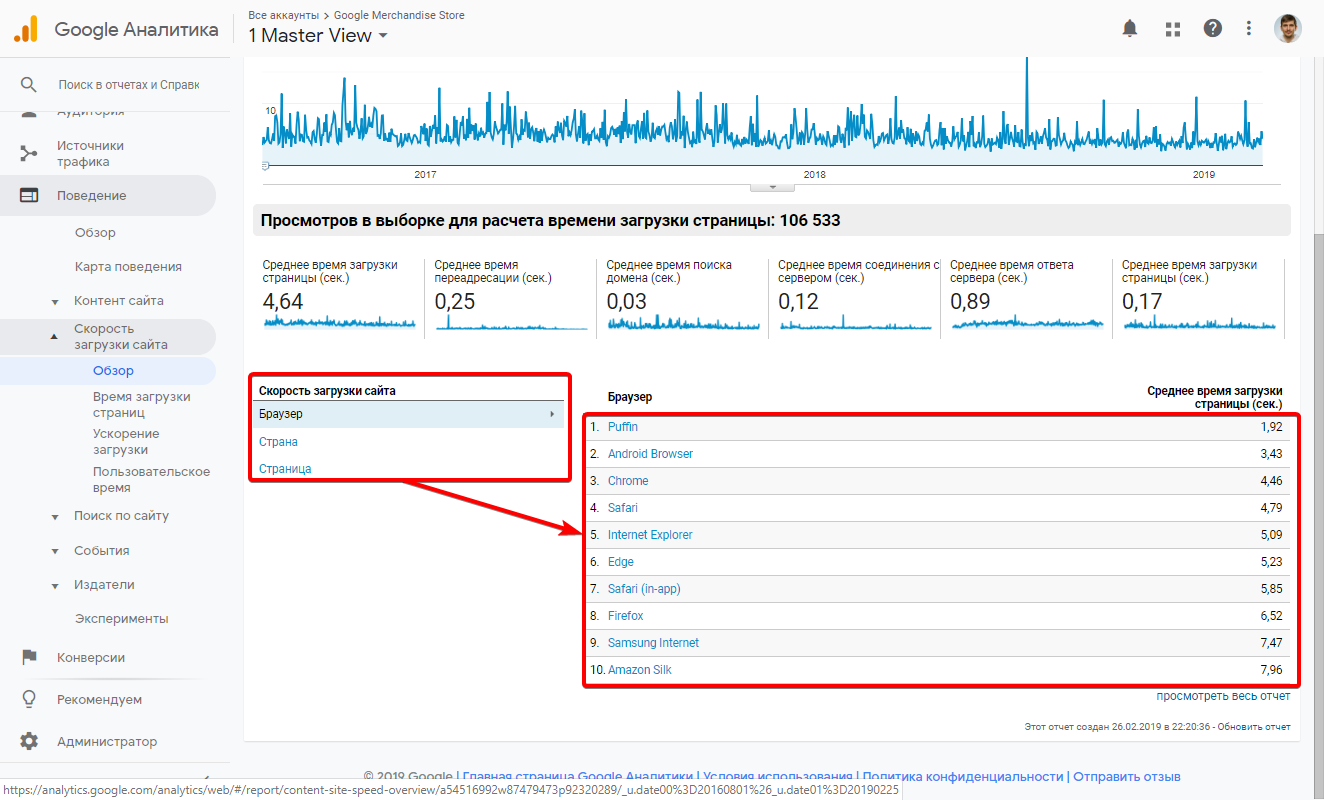Image resolution: width=1324 pixels, height=800 pixels.
Task: Click the notifications bell icon
Action: pos(1130,29)
